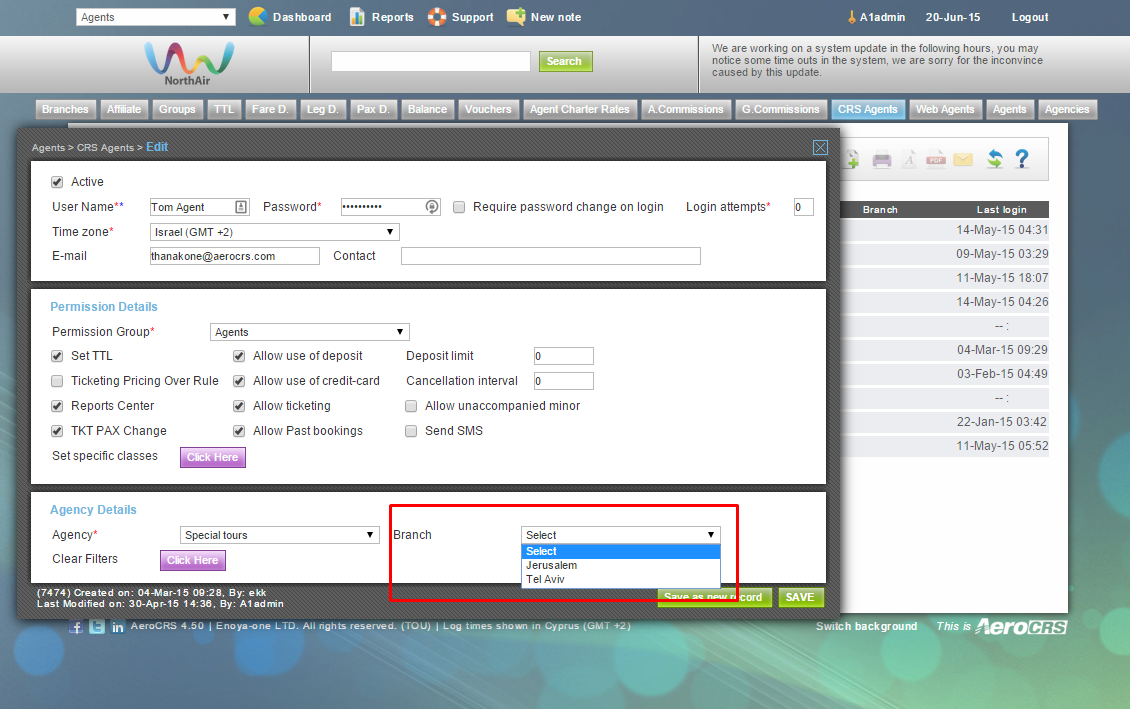Open the Web Agents tab

945,110
